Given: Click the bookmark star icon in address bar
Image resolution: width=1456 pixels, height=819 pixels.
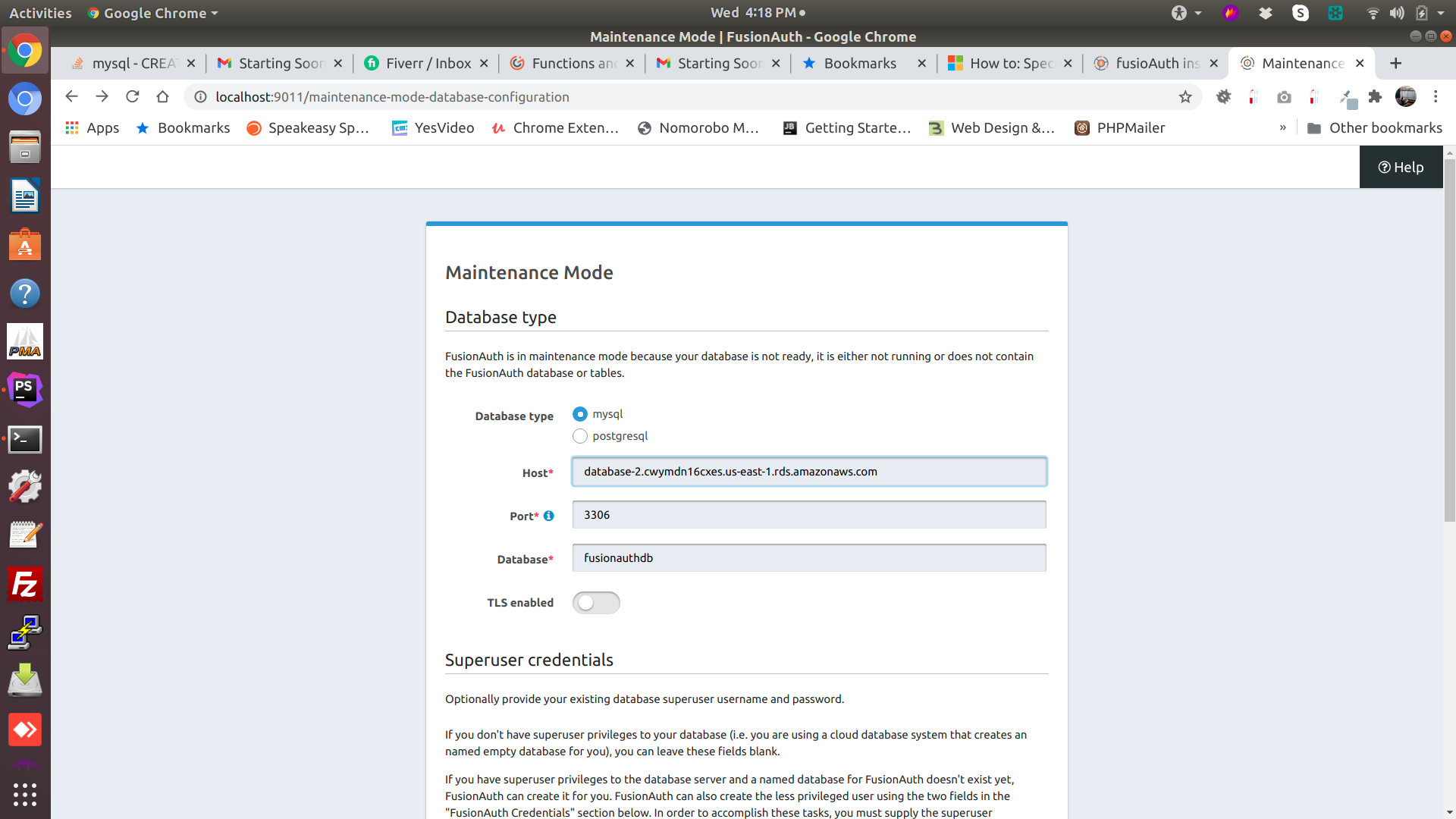Looking at the screenshot, I should [x=1186, y=97].
